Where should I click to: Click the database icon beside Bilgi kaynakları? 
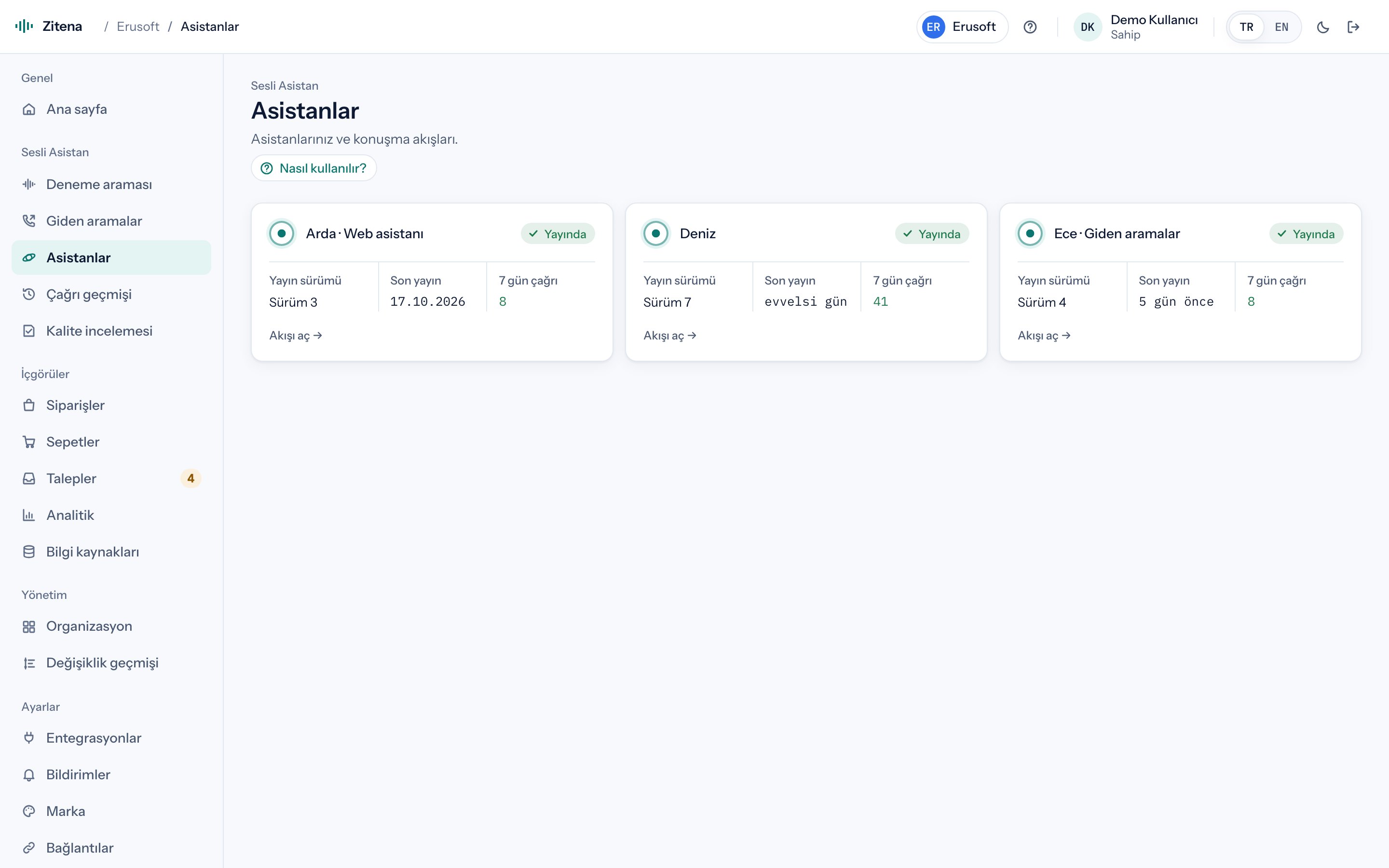tap(29, 552)
